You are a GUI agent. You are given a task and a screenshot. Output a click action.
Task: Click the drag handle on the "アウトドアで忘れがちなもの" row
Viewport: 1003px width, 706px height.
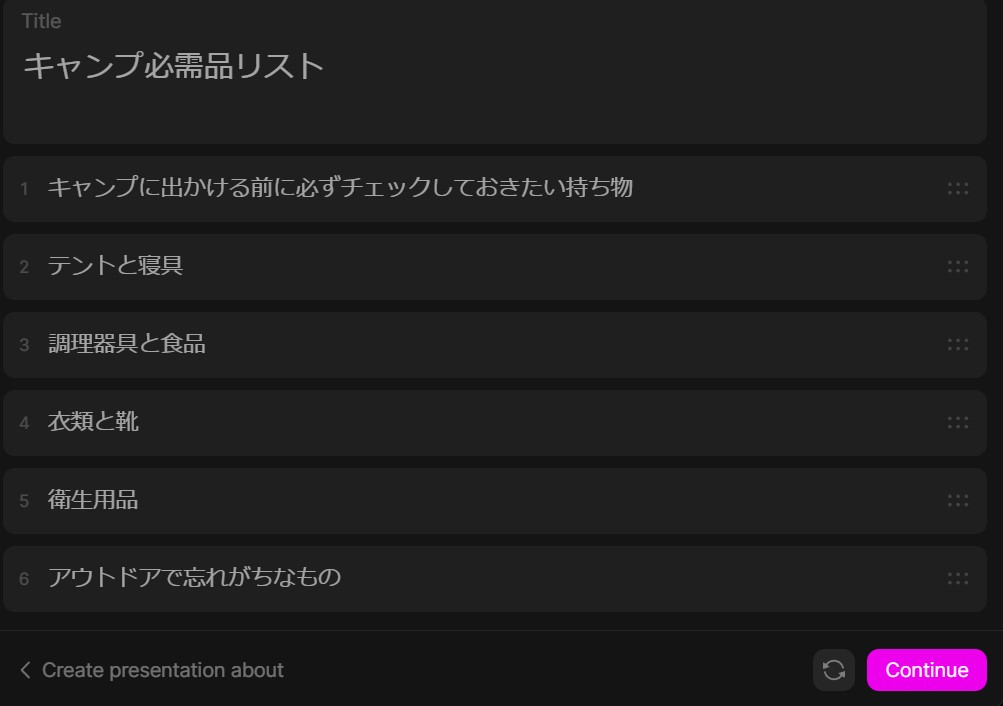tap(958, 578)
